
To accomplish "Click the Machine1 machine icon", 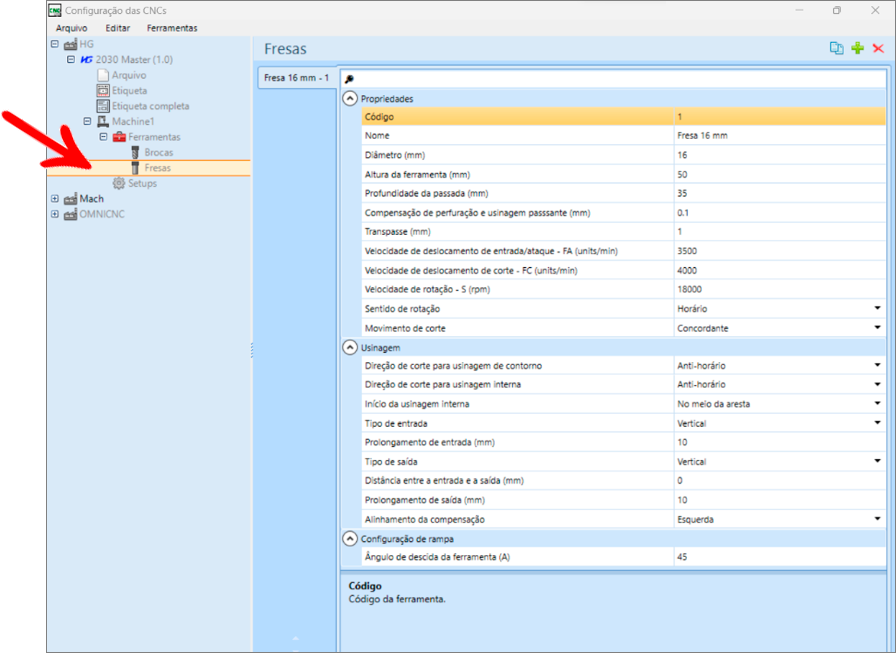I will (103, 121).
